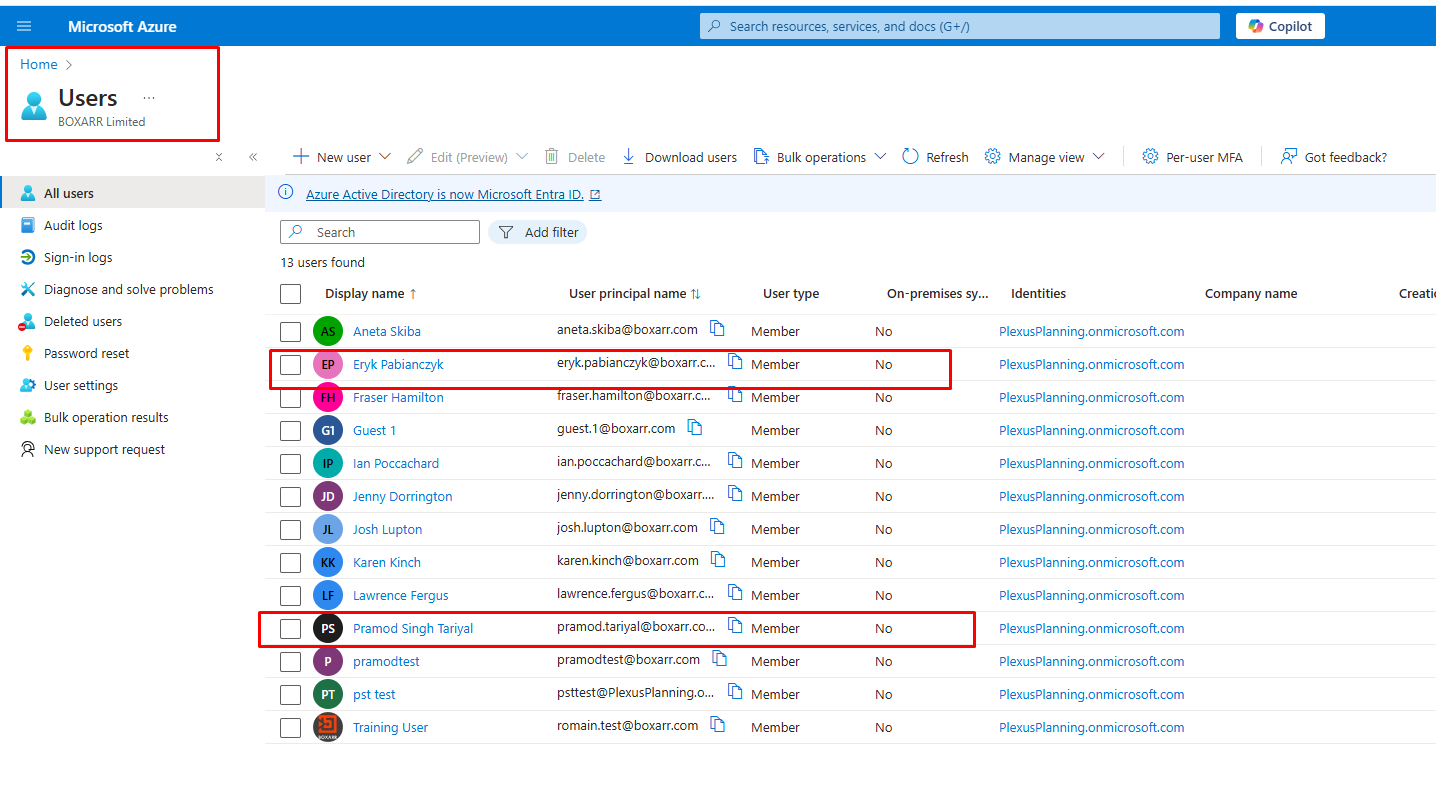
Task: Expand the Edit (Preview) dropdown arrow
Action: tap(521, 157)
